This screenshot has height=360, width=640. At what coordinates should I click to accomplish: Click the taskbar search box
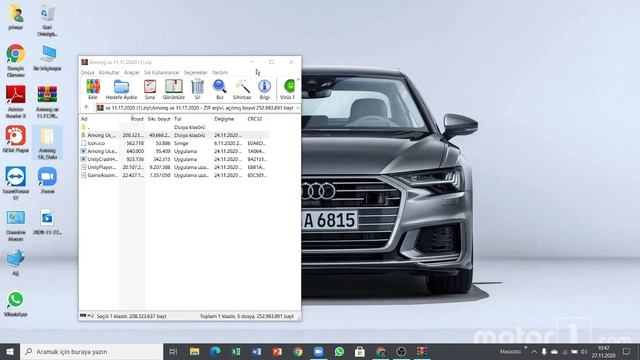[x=91, y=351]
